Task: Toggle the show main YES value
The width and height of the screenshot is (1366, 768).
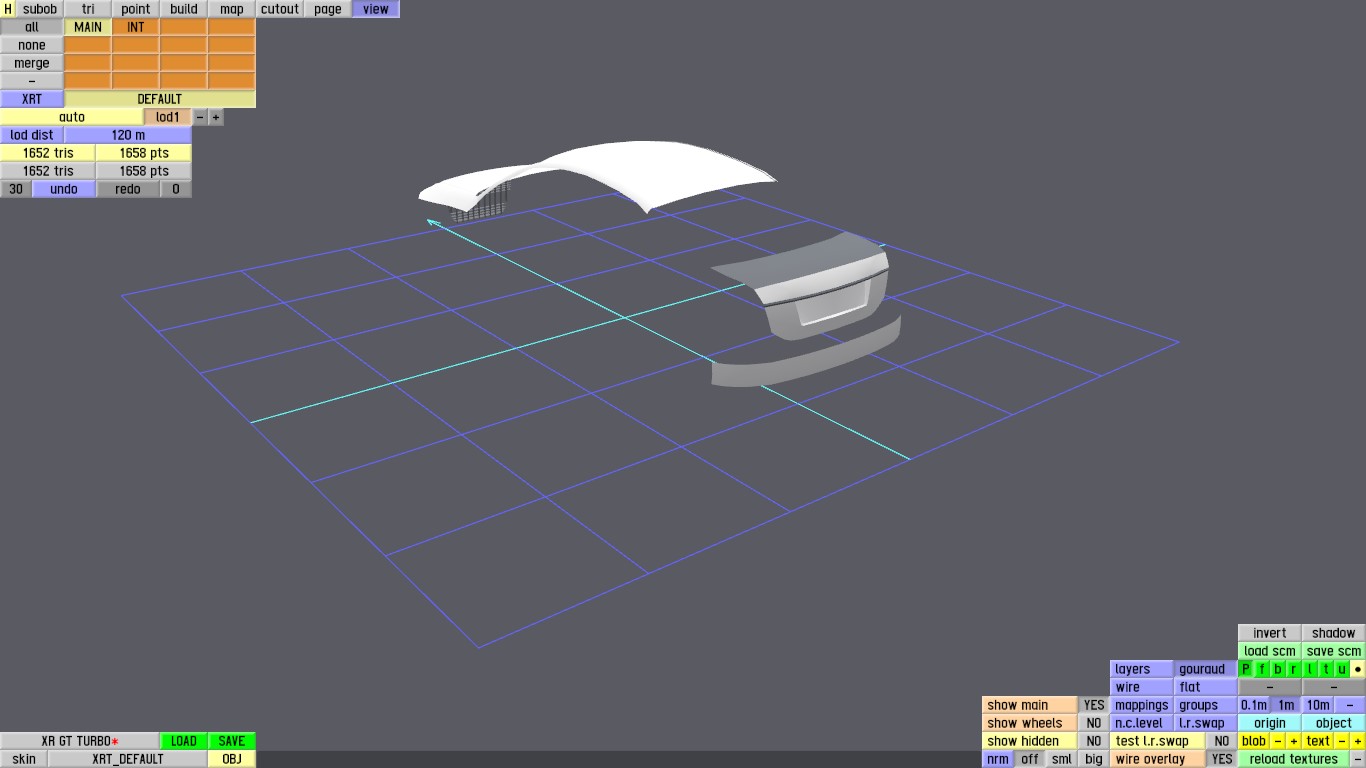Action: pos(1094,705)
